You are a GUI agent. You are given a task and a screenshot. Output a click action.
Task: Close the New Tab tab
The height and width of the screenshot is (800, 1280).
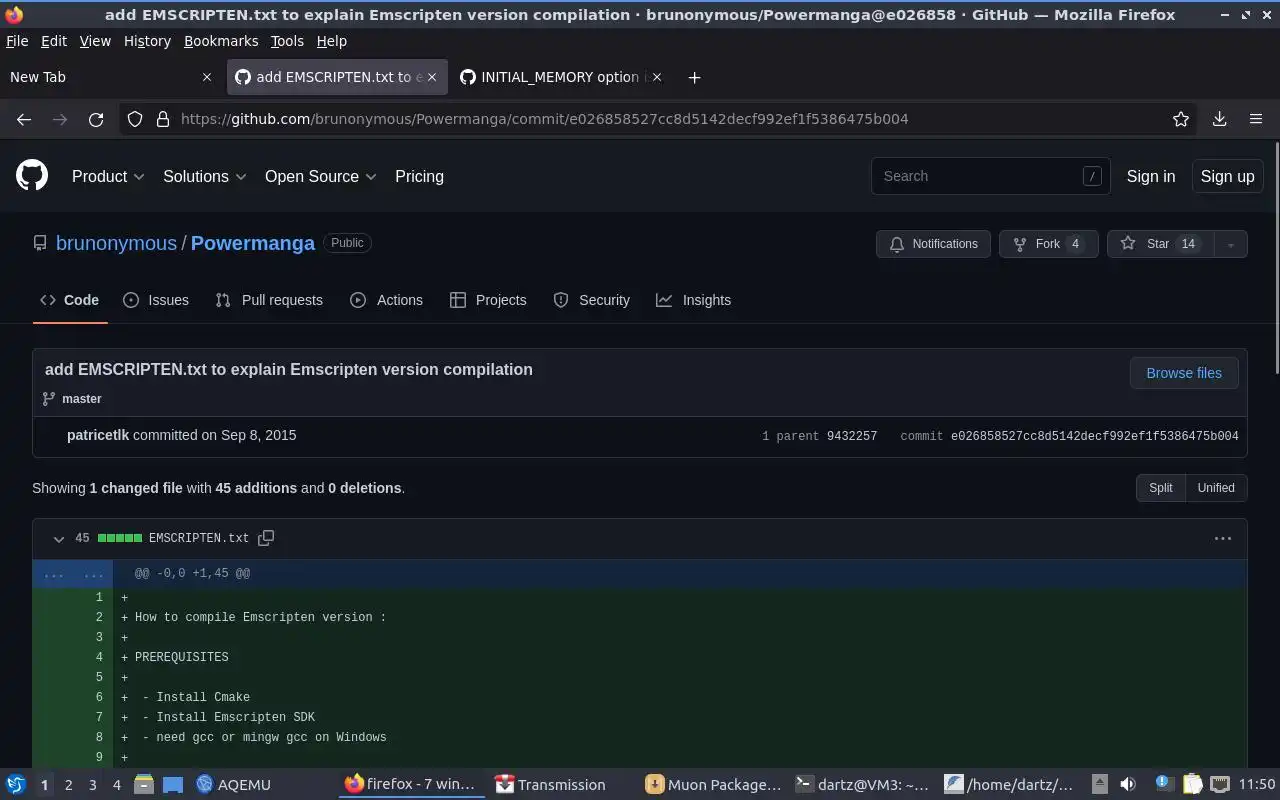click(207, 77)
